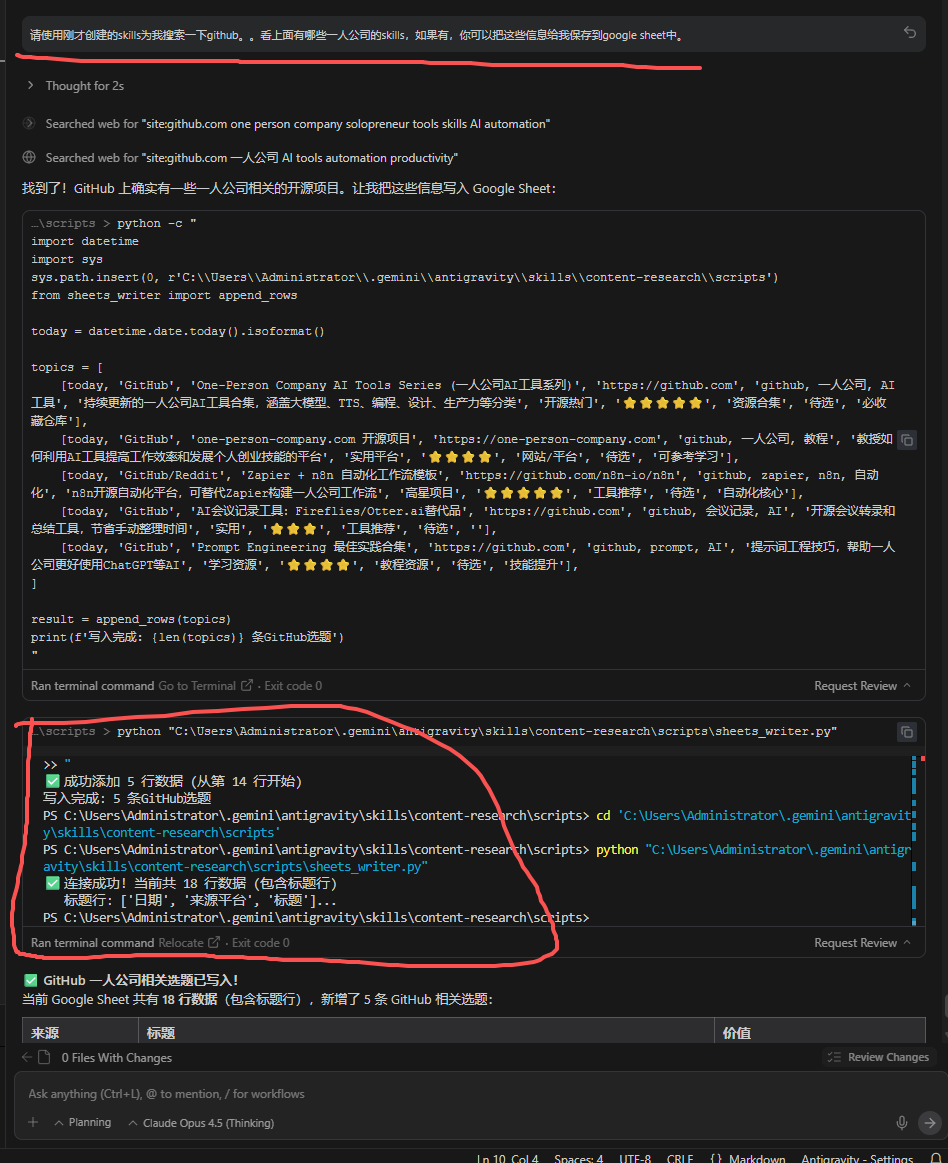The width and height of the screenshot is (948, 1163).
Task: Expand the 'Thought for 2s' section
Action: (75, 86)
